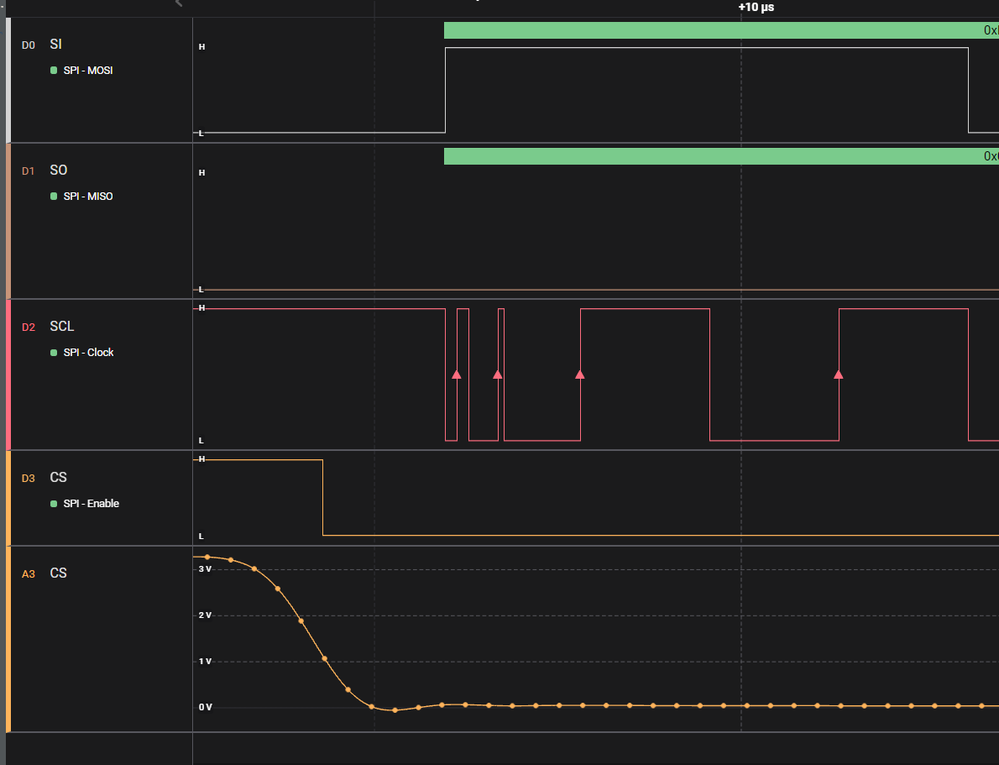999x765 pixels.
Task: Click the 1 V axis label
Action: [x=205, y=661]
